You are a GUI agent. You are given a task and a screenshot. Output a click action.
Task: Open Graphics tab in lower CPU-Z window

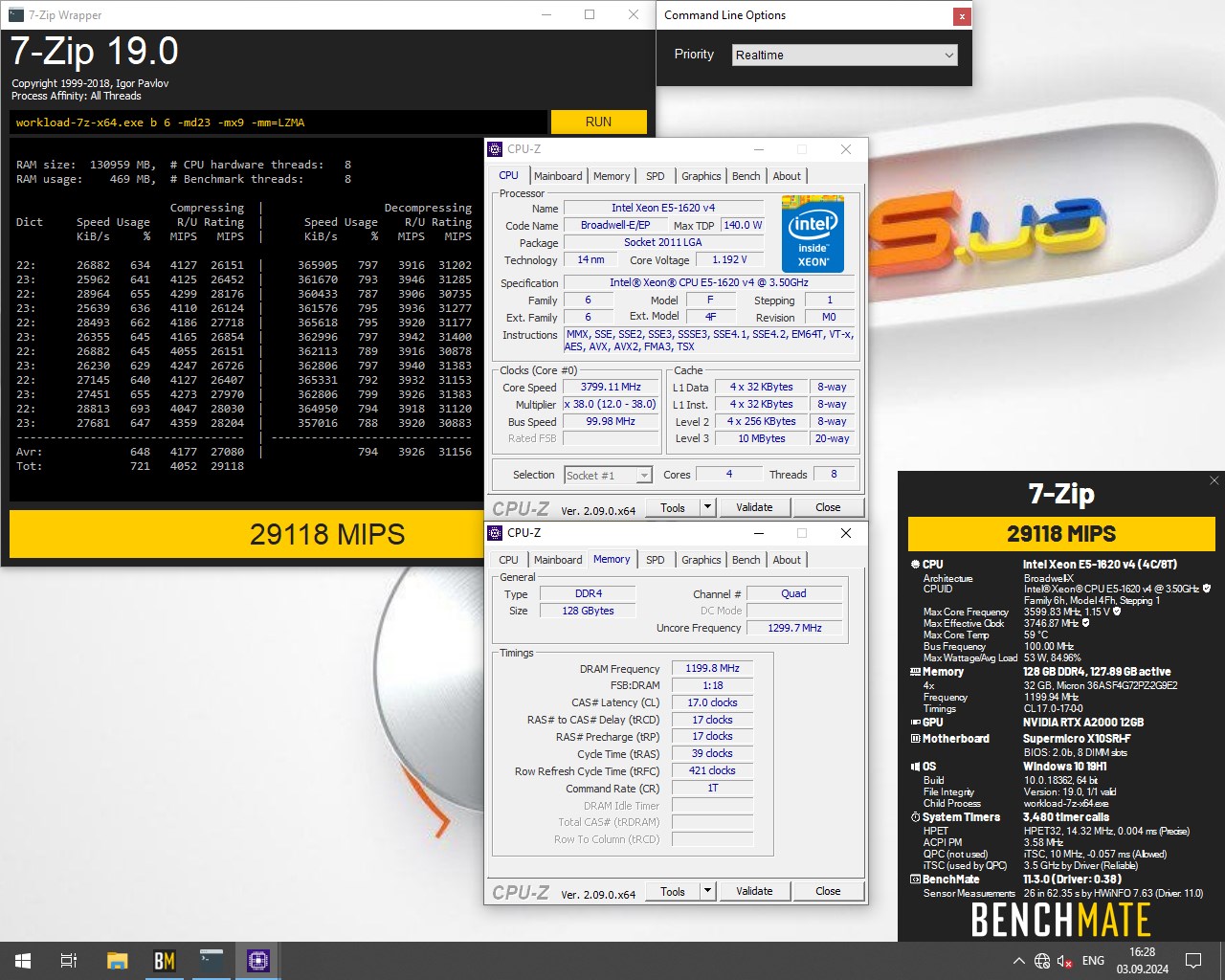[x=701, y=560]
